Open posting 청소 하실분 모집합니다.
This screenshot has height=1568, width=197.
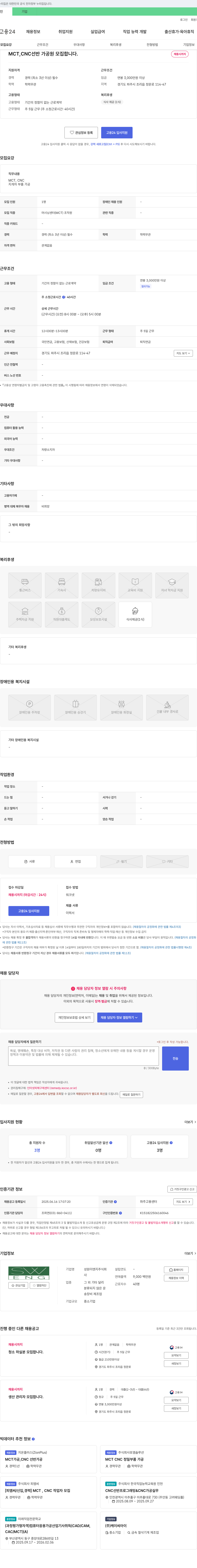click(x=26, y=1352)
